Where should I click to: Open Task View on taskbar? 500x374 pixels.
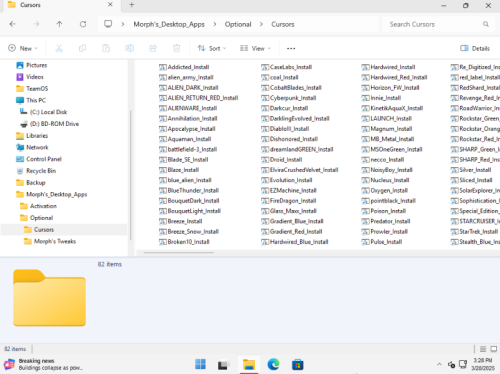(x=223, y=365)
